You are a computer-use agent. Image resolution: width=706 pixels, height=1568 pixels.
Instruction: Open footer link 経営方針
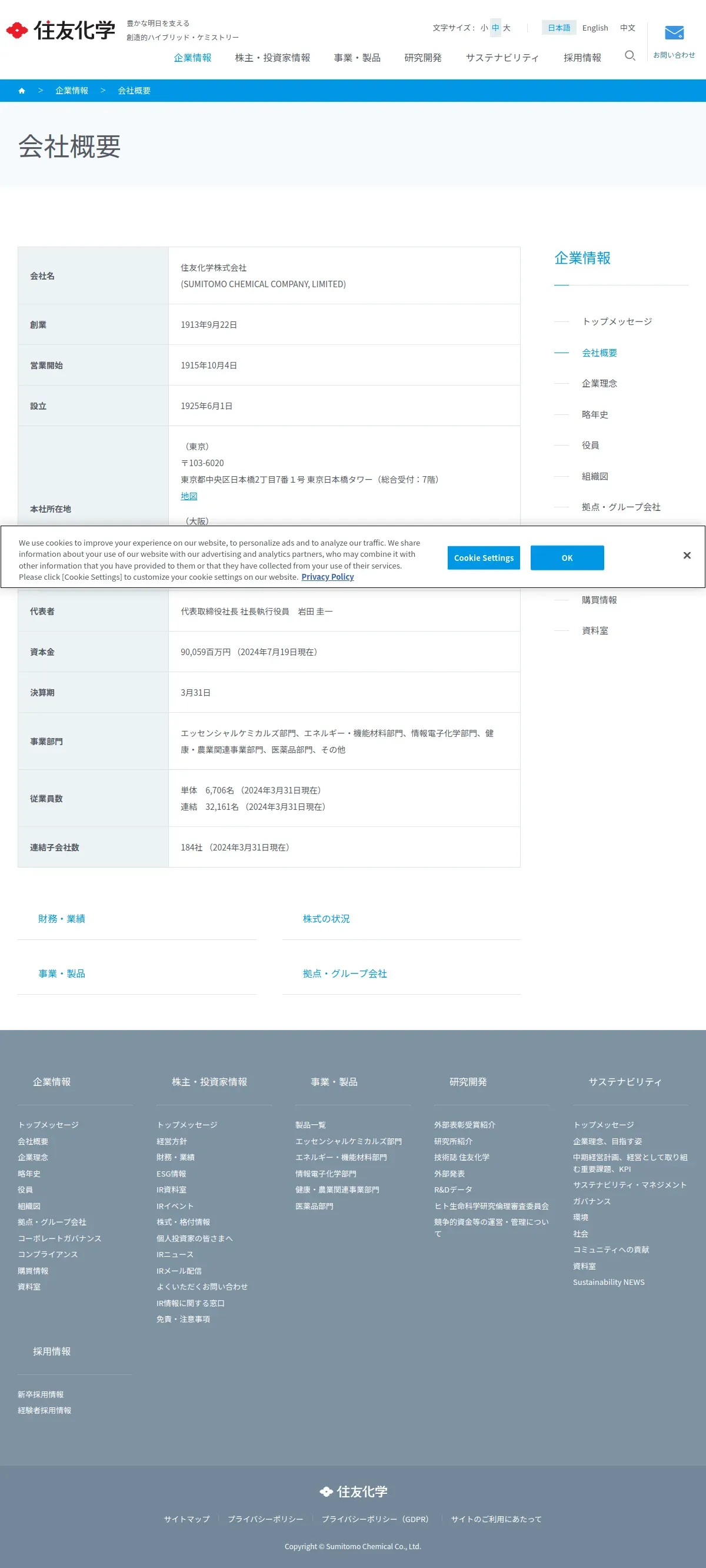tap(172, 1142)
